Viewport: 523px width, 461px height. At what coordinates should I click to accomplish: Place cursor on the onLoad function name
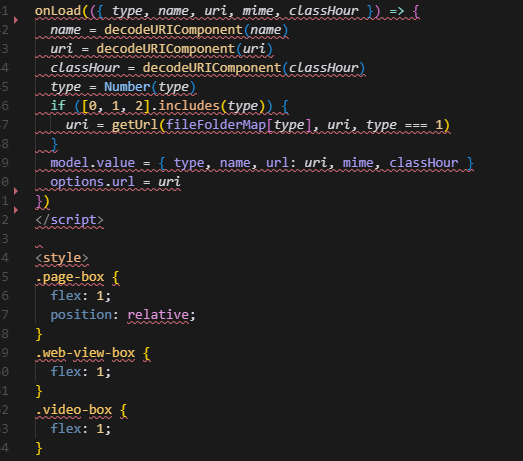pyautogui.click(x=58, y=11)
